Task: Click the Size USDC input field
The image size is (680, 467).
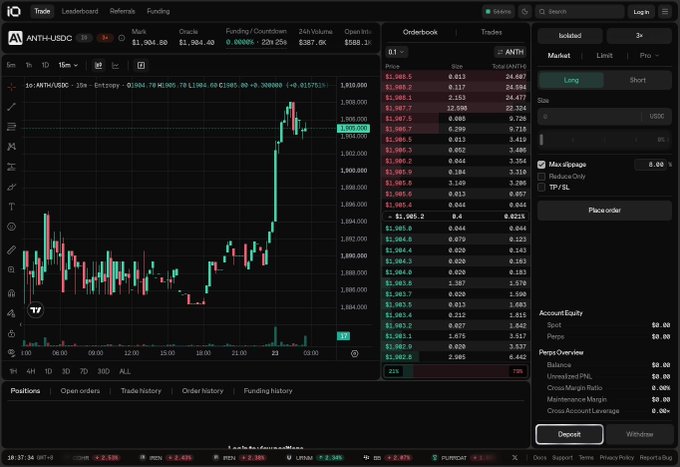Action: 605,116
